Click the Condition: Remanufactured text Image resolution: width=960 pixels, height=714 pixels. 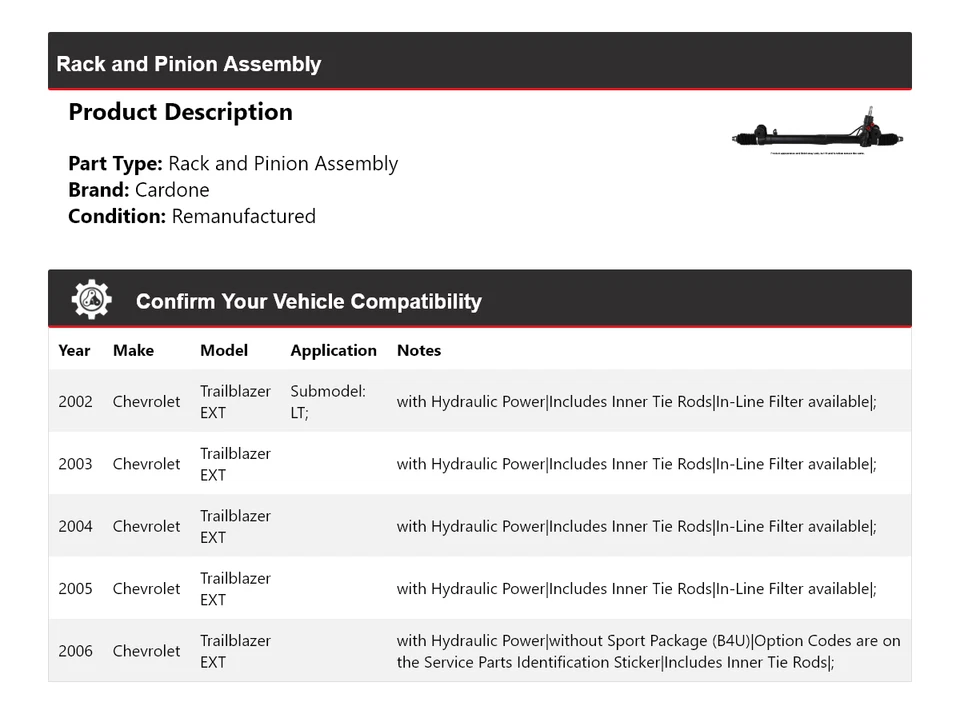(192, 216)
